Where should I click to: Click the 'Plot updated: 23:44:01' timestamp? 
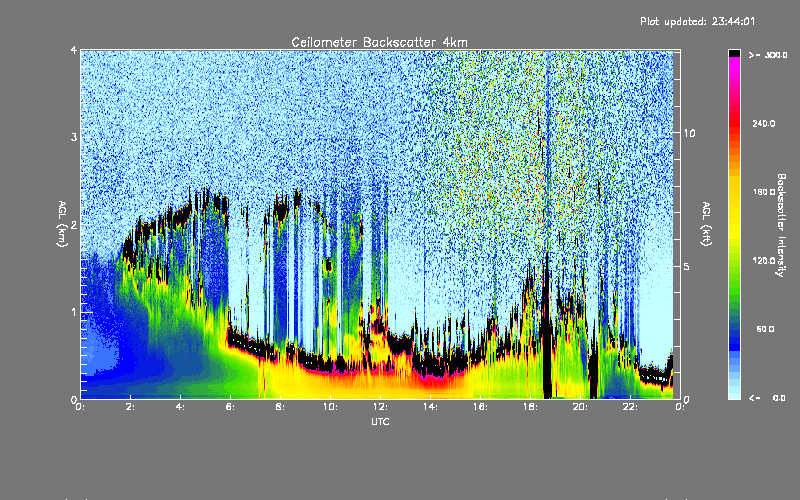pos(711,20)
